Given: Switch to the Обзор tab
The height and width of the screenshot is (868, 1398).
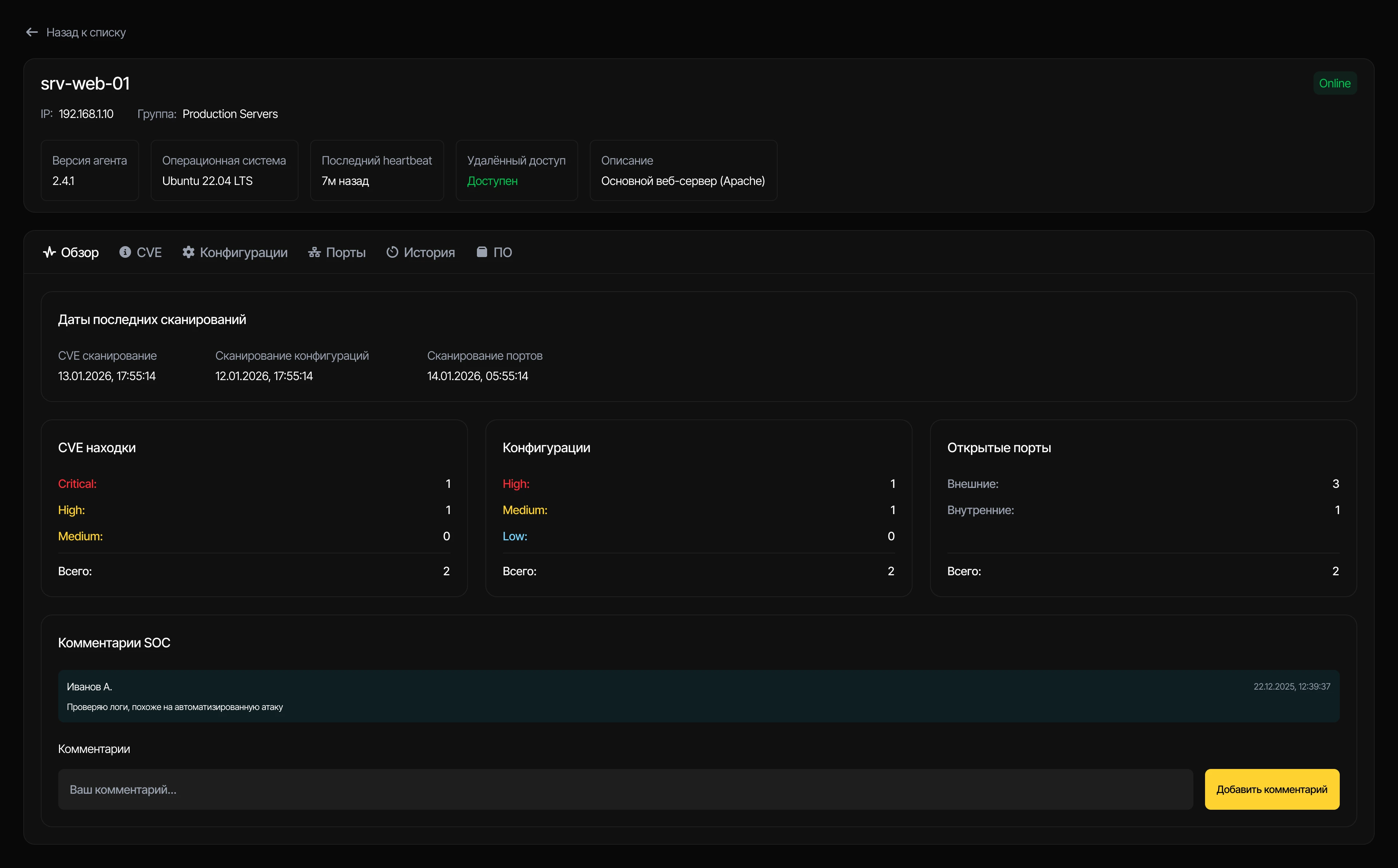Looking at the screenshot, I should point(71,253).
